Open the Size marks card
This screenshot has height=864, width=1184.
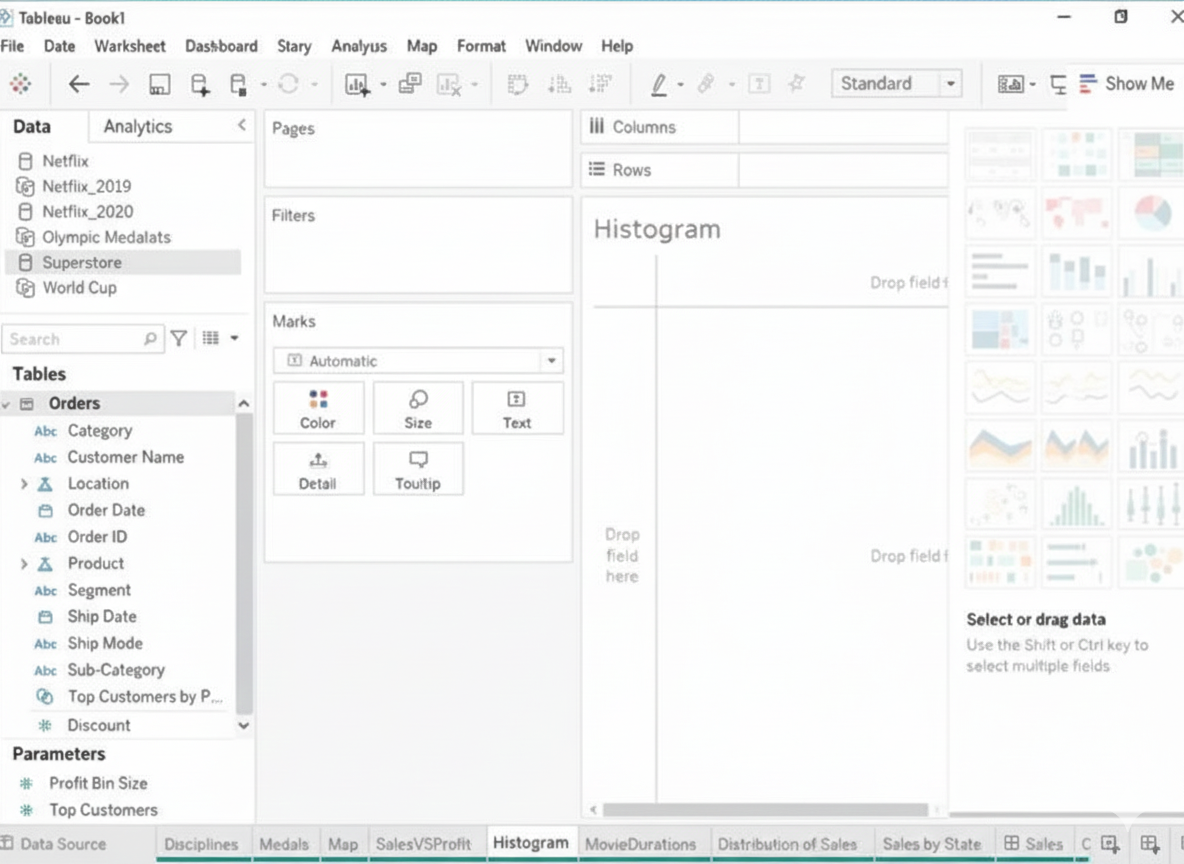[418, 408]
